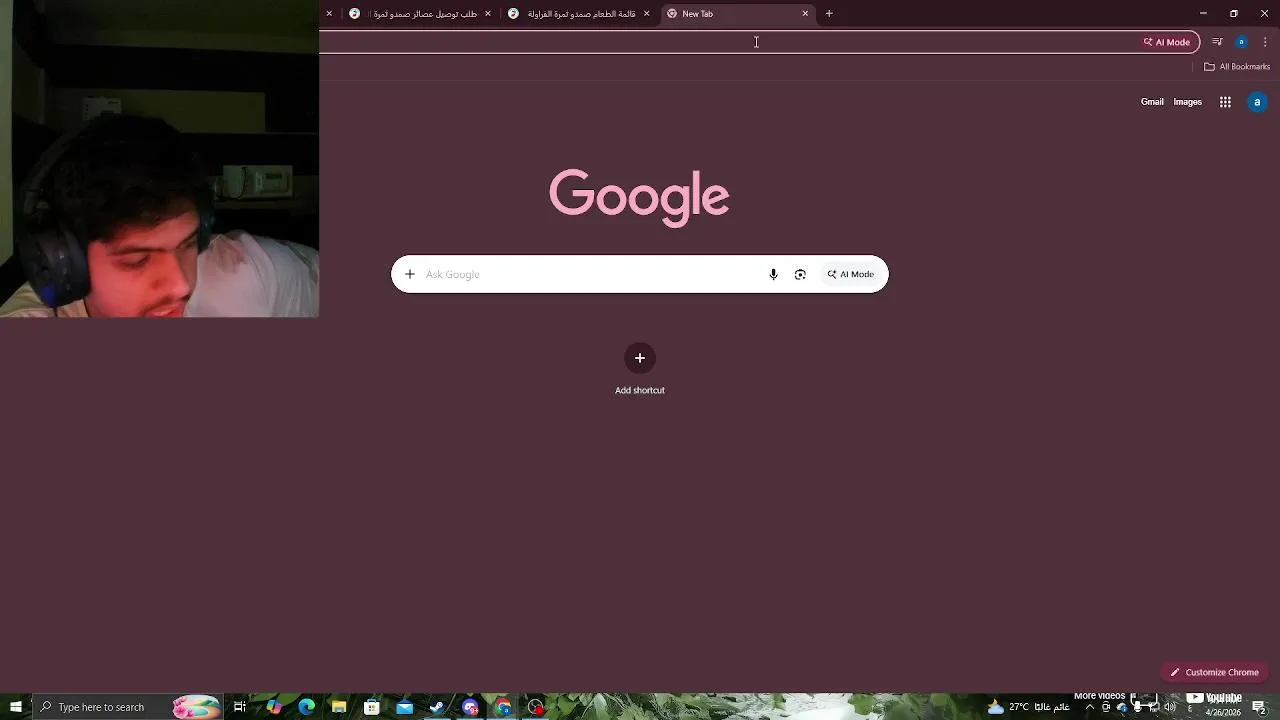Open the Google account avatar on the page
This screenshot has width=1280, height=720.
click(1257, 102)
